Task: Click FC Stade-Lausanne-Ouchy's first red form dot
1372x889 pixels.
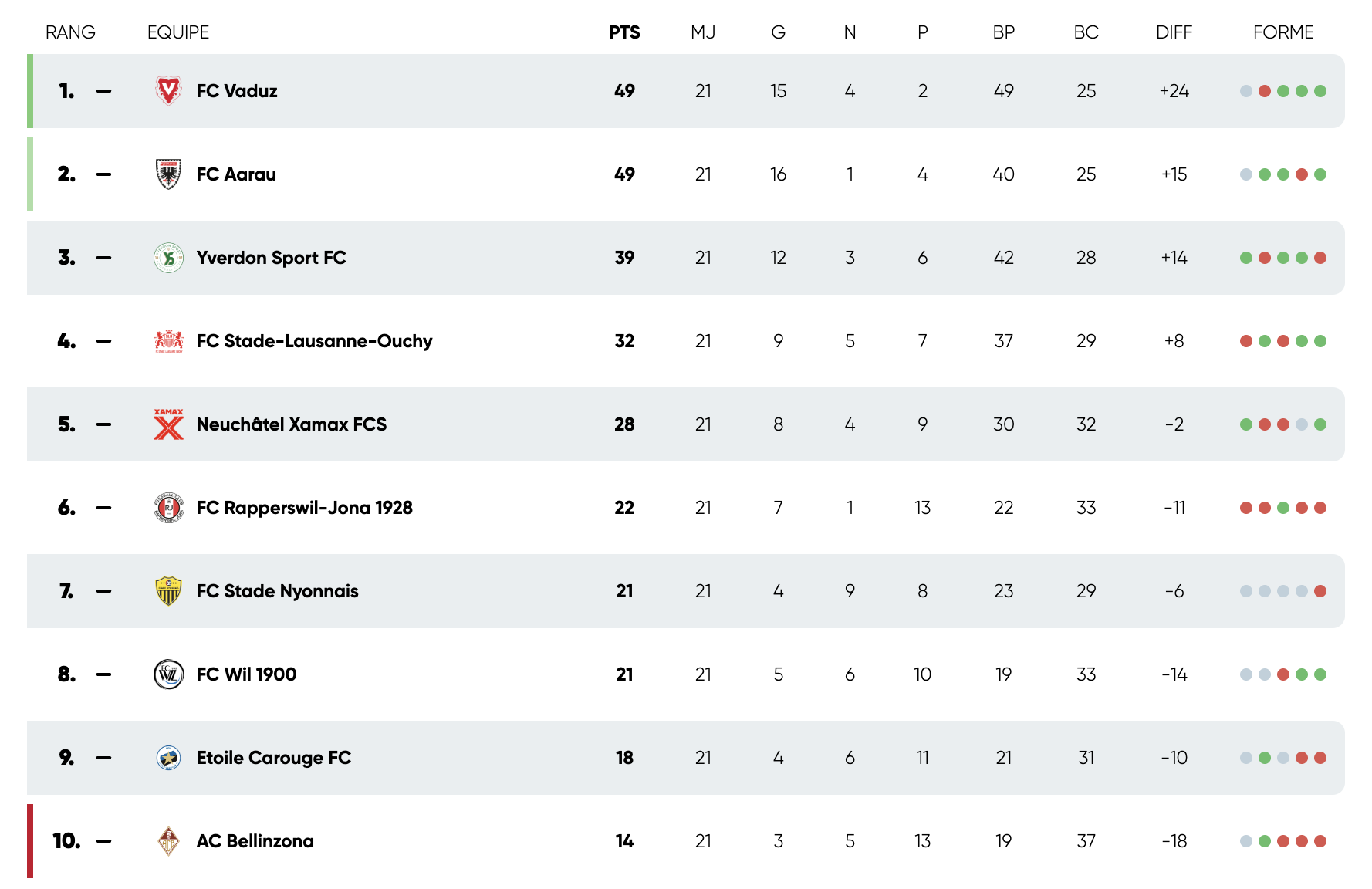Action: (x=1246, y=341)
